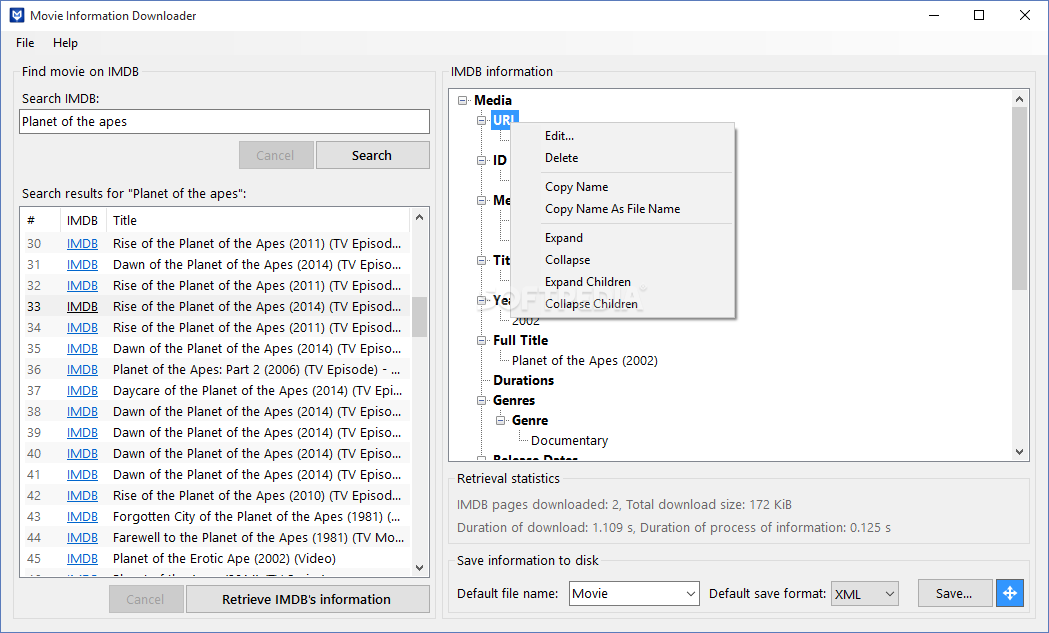Screen dimensions: 1049x633
Task: Choose Expand in the context menu
Action: (563, 238)
